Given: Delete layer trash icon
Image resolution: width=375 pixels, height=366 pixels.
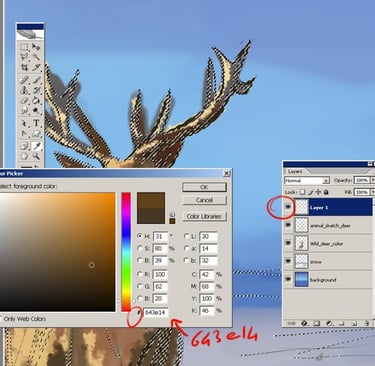Looking at the screenshot, I should click(366, 323).
